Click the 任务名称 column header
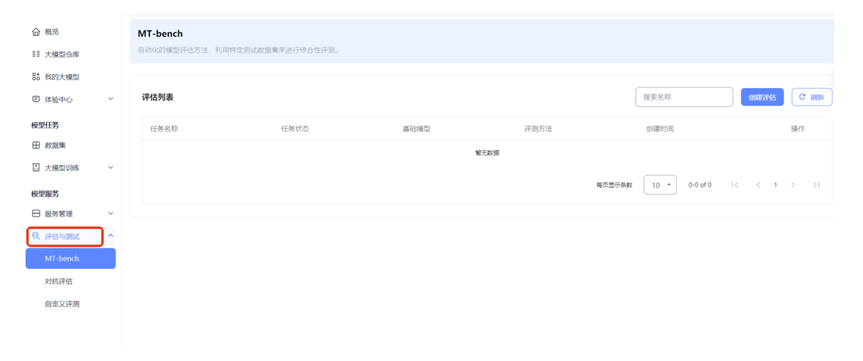Image resolution: width=863 pixels, height=361 pixels. tap(164, 129)
